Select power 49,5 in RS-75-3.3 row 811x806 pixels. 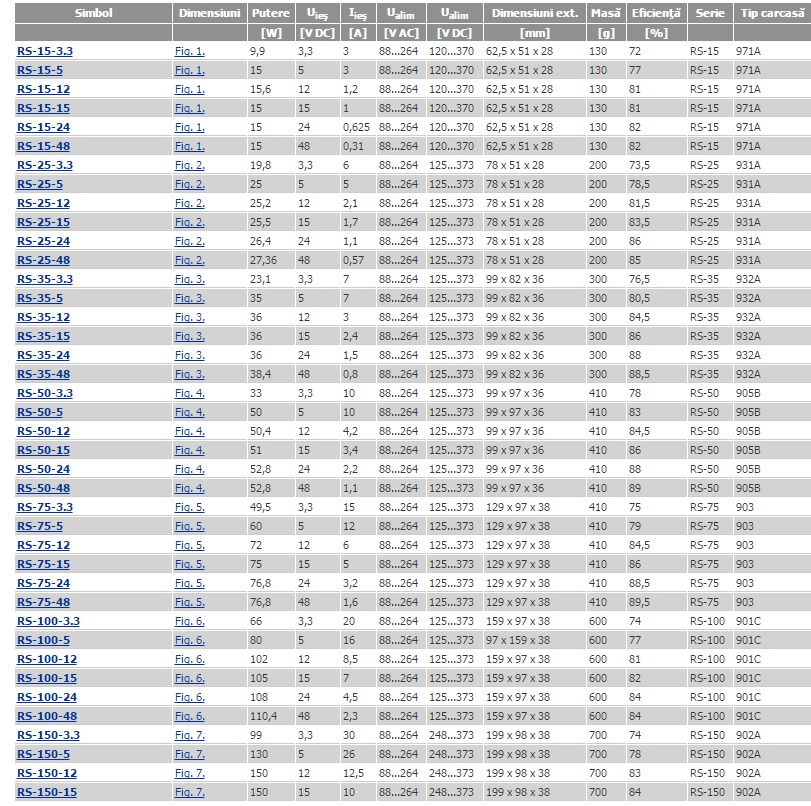coord(260,508)
